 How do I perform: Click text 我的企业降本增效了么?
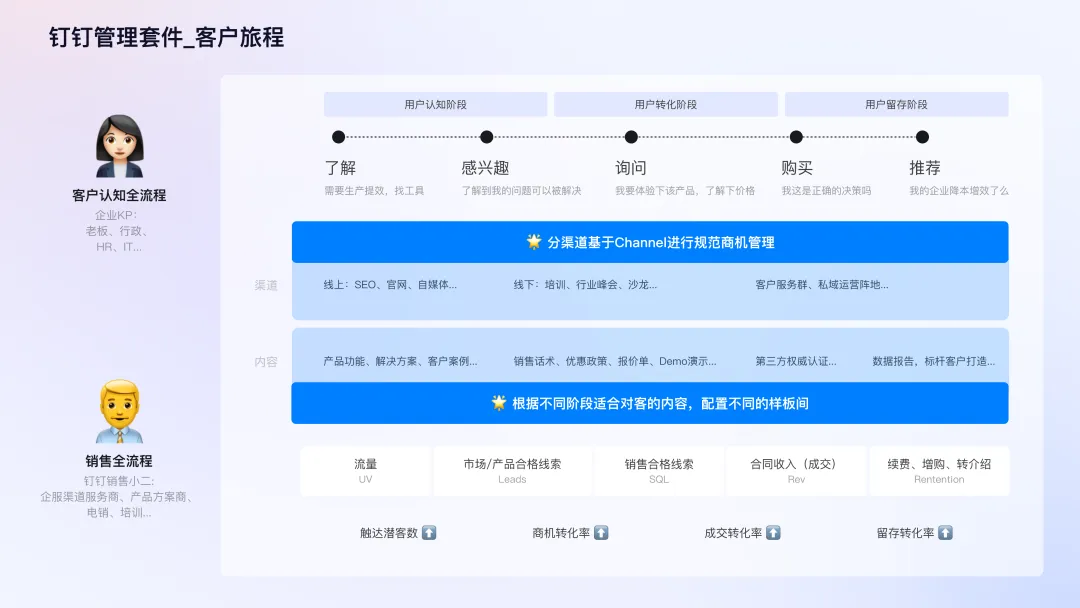pyautogui.click(x=959, y=191)
